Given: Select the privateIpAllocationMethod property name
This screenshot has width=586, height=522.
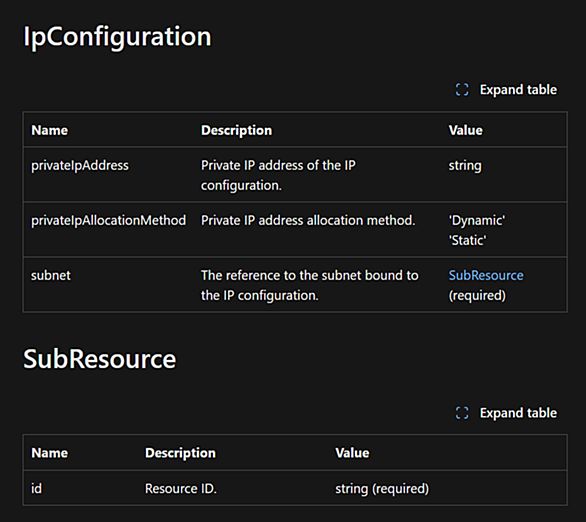Looking at the screenshot, I should (108, 220).
